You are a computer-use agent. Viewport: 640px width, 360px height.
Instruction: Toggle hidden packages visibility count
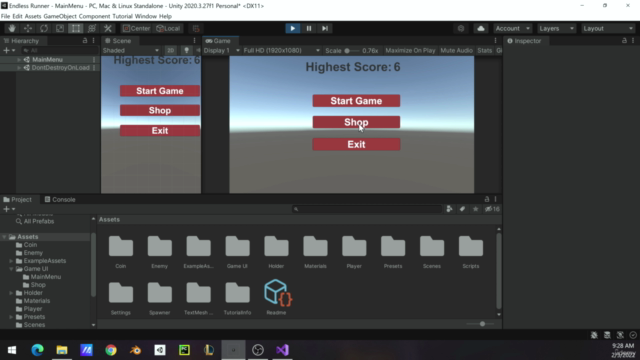(x=492, y=209)
